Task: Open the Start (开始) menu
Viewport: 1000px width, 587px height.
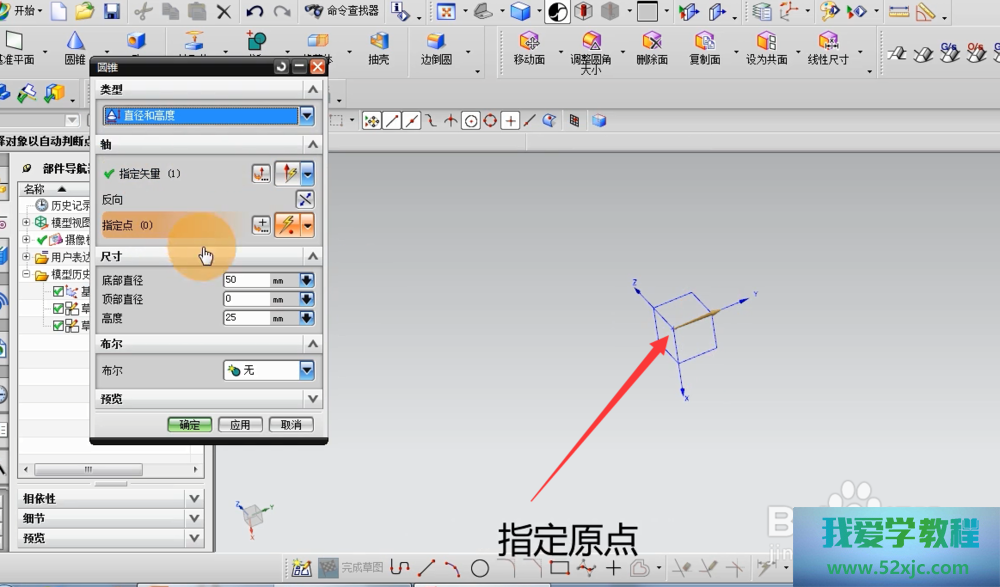Action: click(x=22, y=11)
